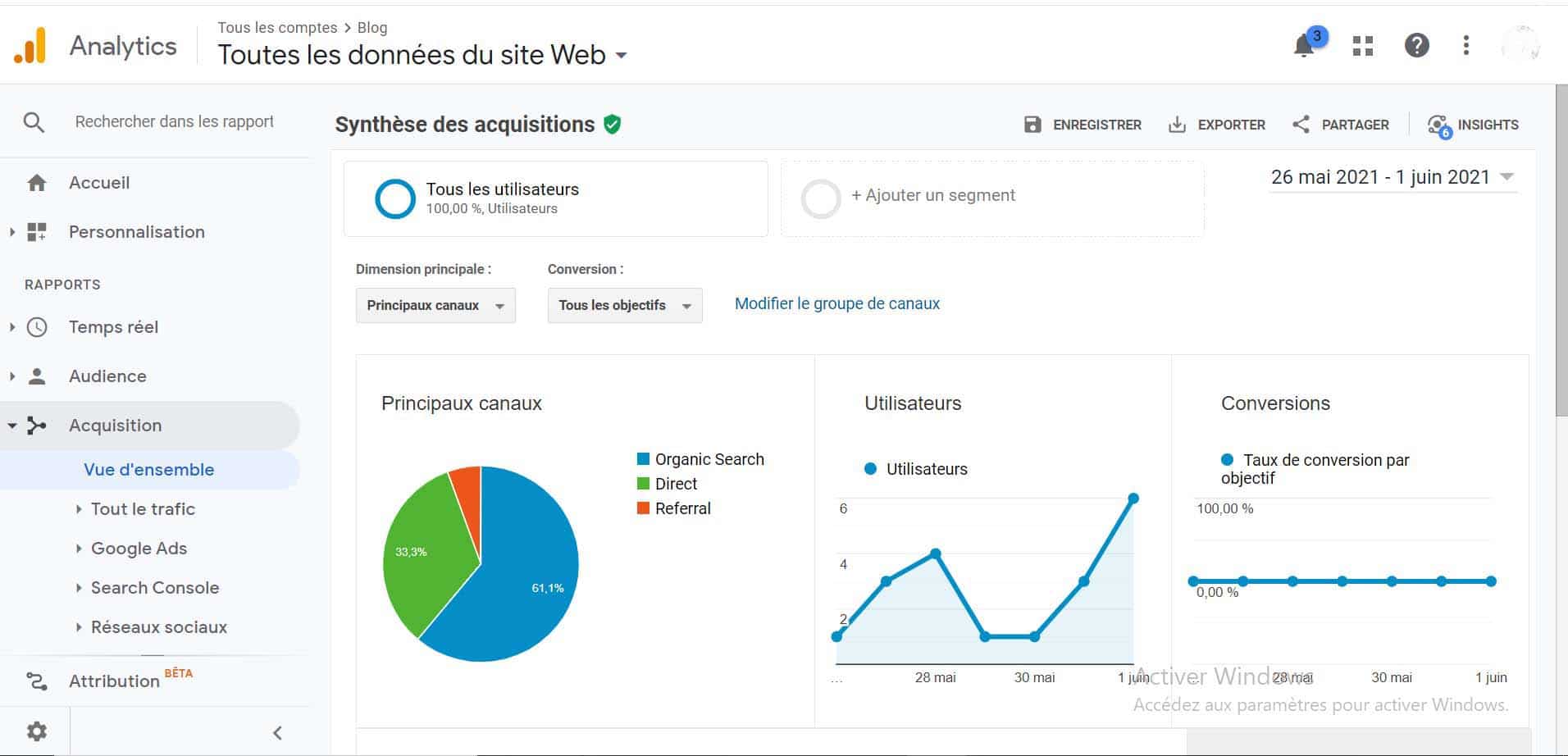Open the Google apps grid icon
This screenshot has height=756, width=1568.
(1363, 46)
